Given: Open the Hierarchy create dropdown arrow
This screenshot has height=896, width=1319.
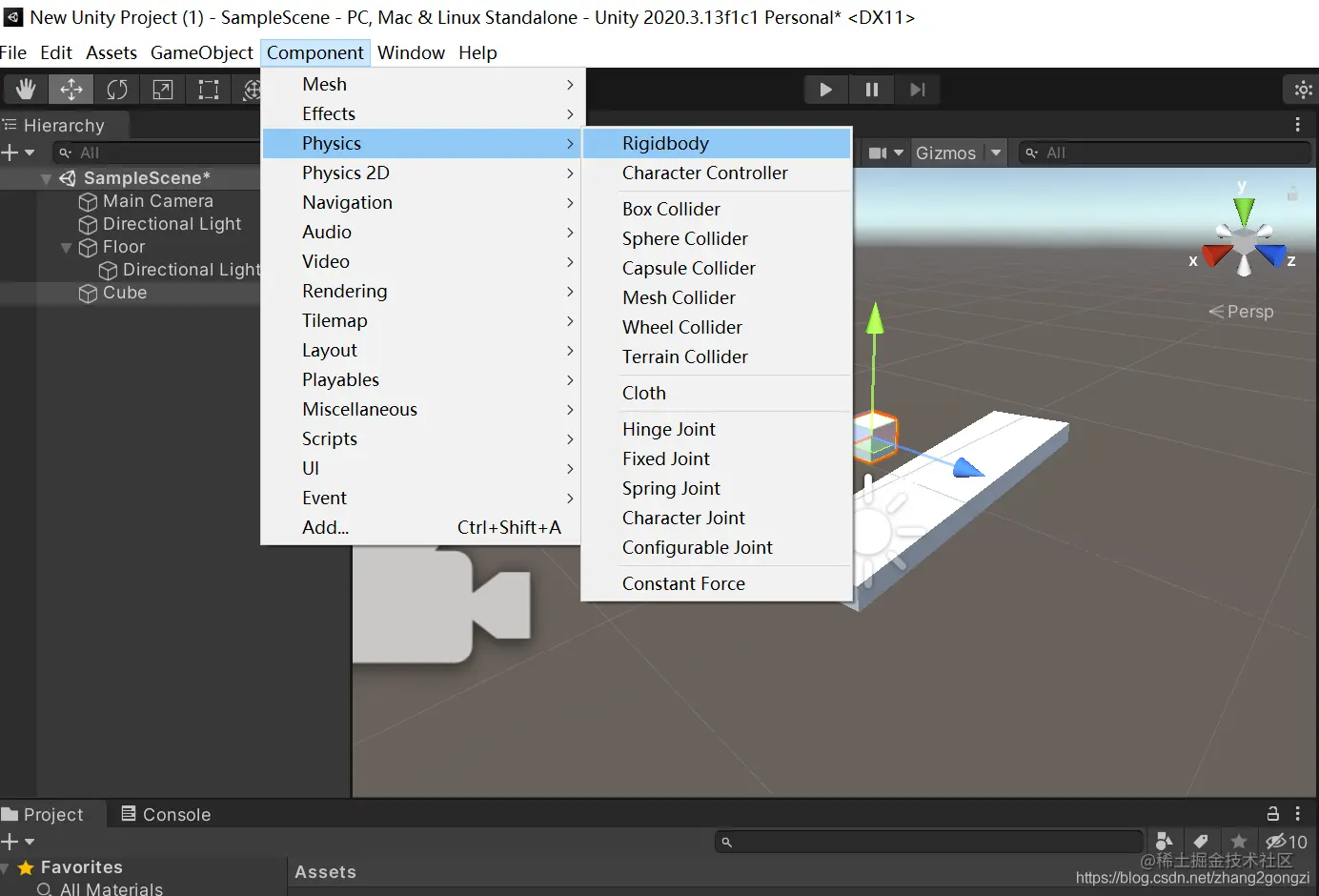Looking at the screenshot, I should tap(30, 153).
